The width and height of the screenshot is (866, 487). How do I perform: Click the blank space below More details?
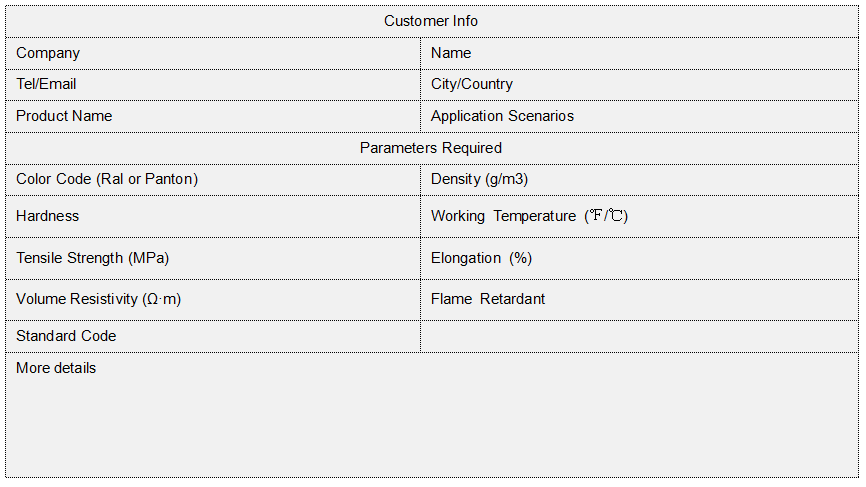[431, 430]
